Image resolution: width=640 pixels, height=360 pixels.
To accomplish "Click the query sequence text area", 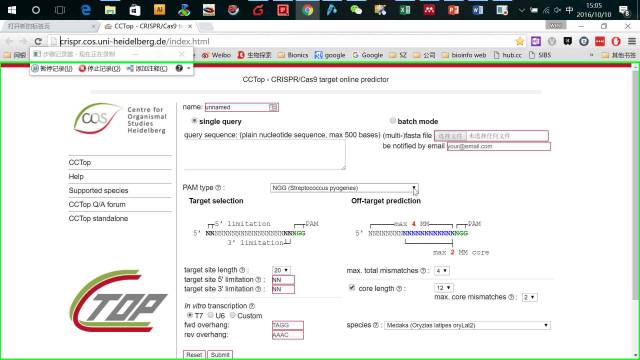I will pos(264,155).
